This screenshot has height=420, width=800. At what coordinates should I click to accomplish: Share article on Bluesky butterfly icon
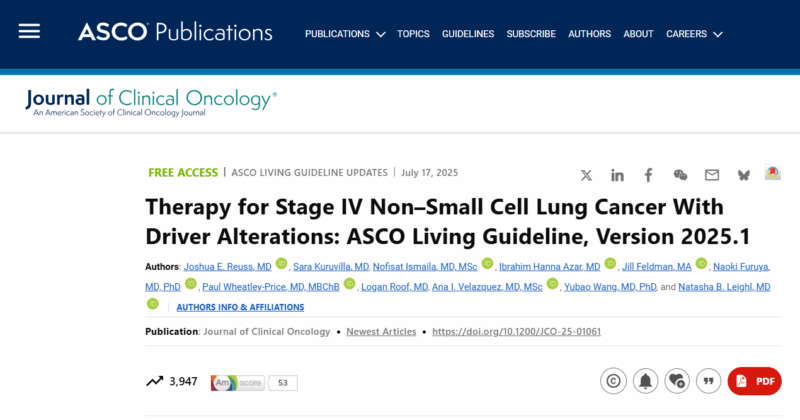point(744,176)
